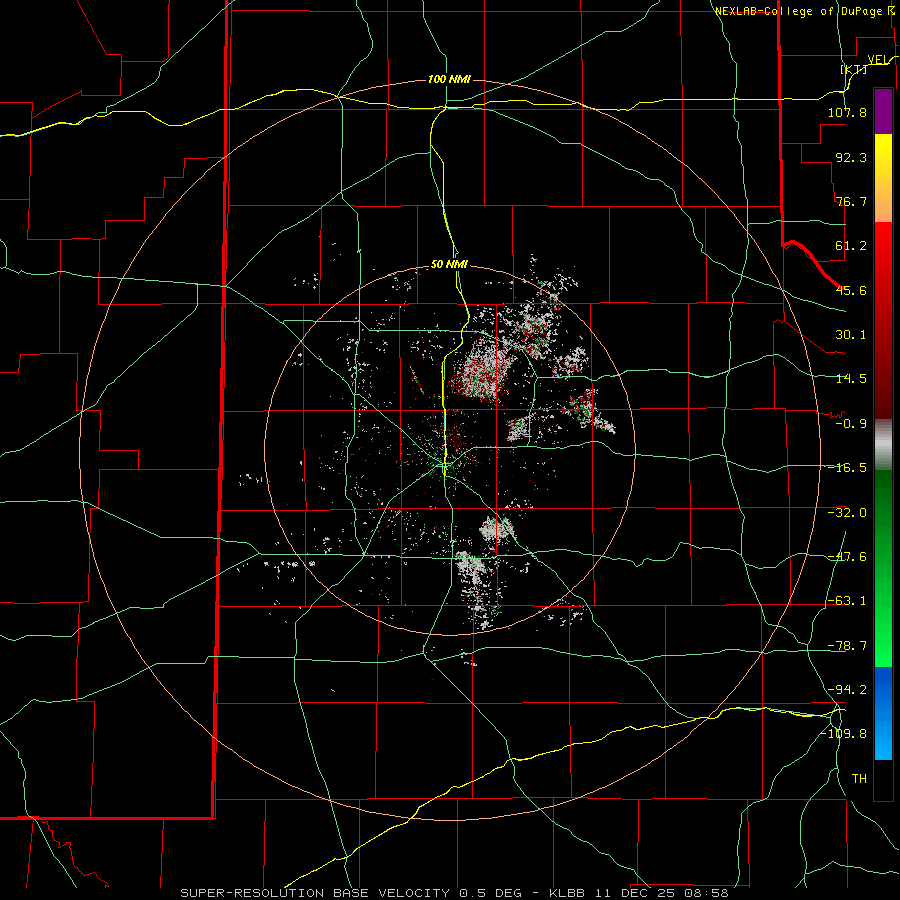Select the -78.7 velocity scale value
The width and height of the screenshot is (900, 900).
[x=847, y=646]
